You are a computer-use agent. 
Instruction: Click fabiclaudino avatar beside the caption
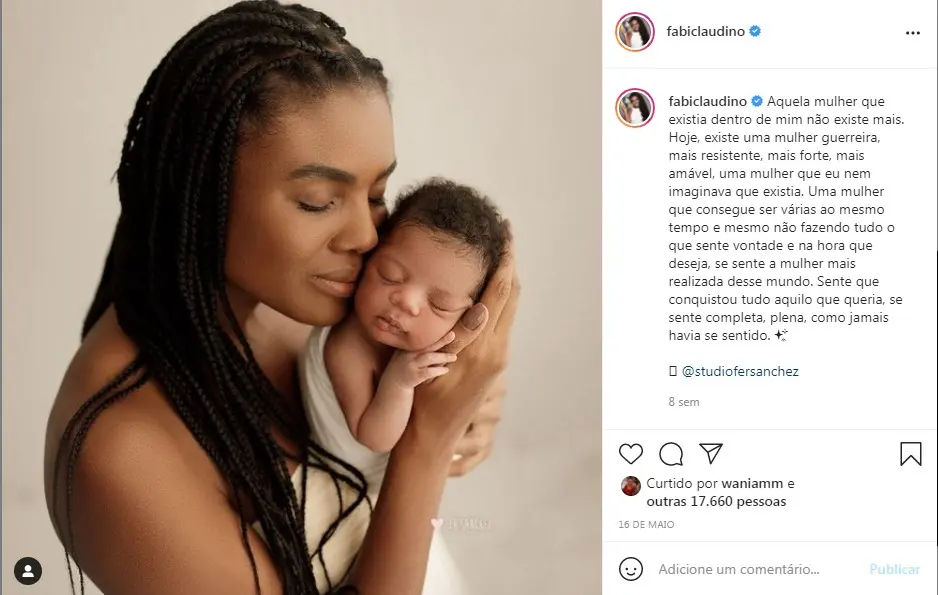pyautogui.click(x=635, y=108)
